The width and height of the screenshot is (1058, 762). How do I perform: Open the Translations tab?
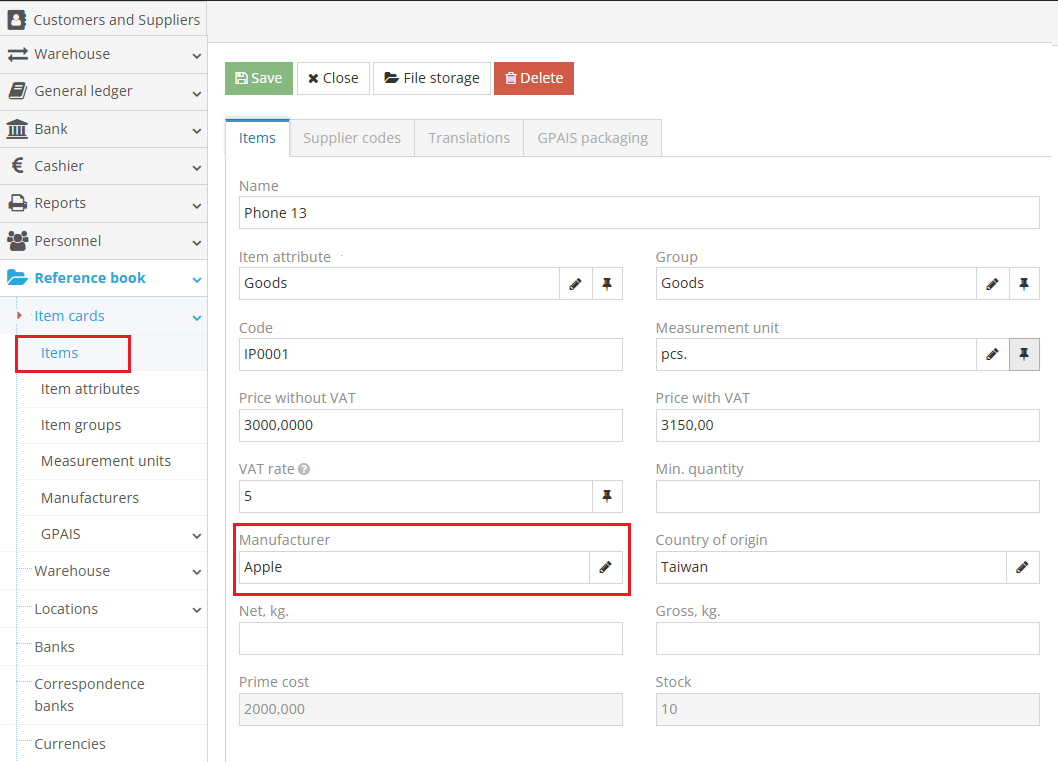pyautogui.click(x=468, y=137)
